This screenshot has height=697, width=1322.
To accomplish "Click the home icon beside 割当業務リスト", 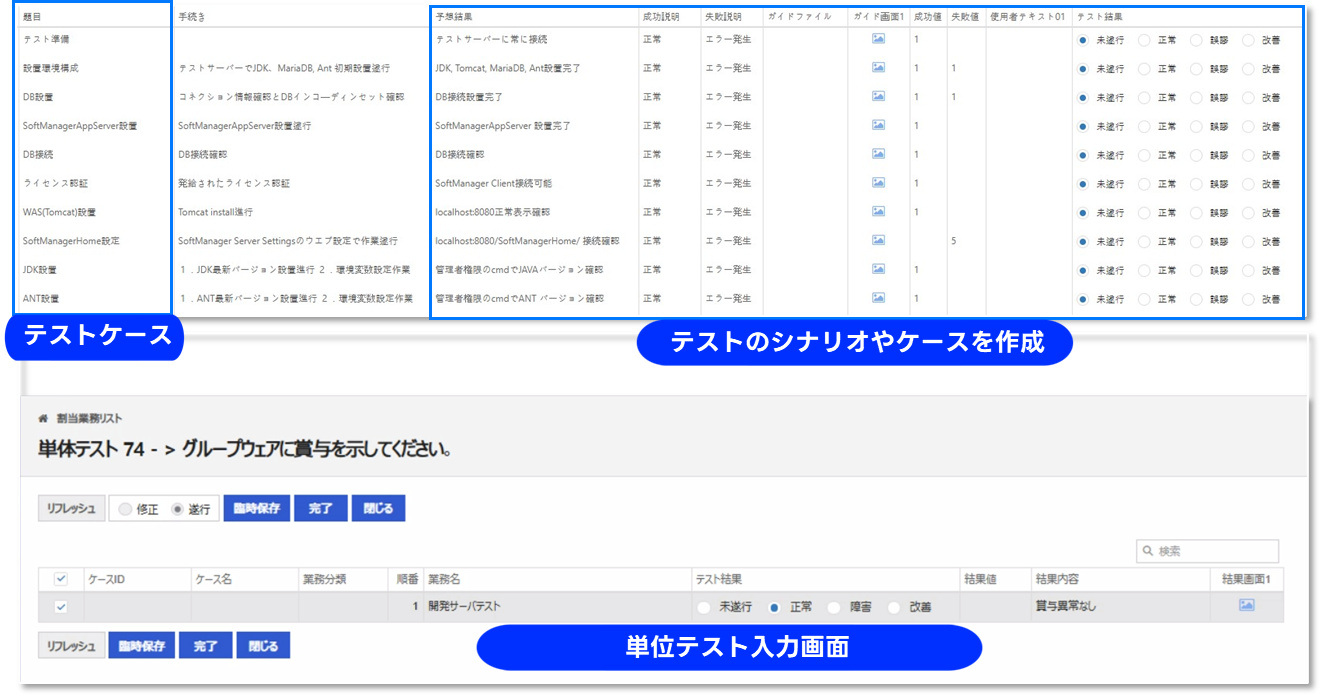I will point(43,418).
